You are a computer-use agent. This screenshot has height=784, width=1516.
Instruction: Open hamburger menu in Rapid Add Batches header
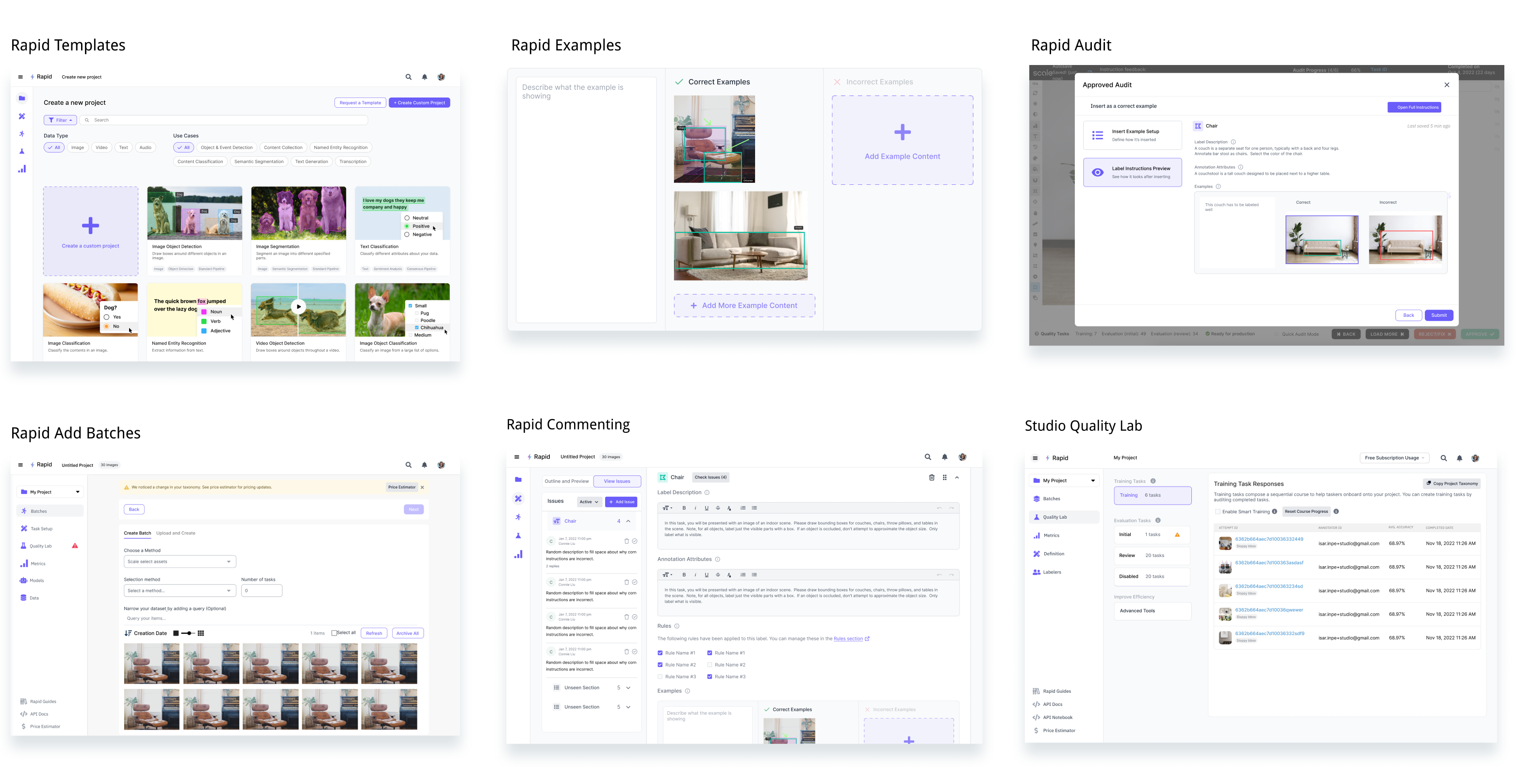click(x=20, y=465)
